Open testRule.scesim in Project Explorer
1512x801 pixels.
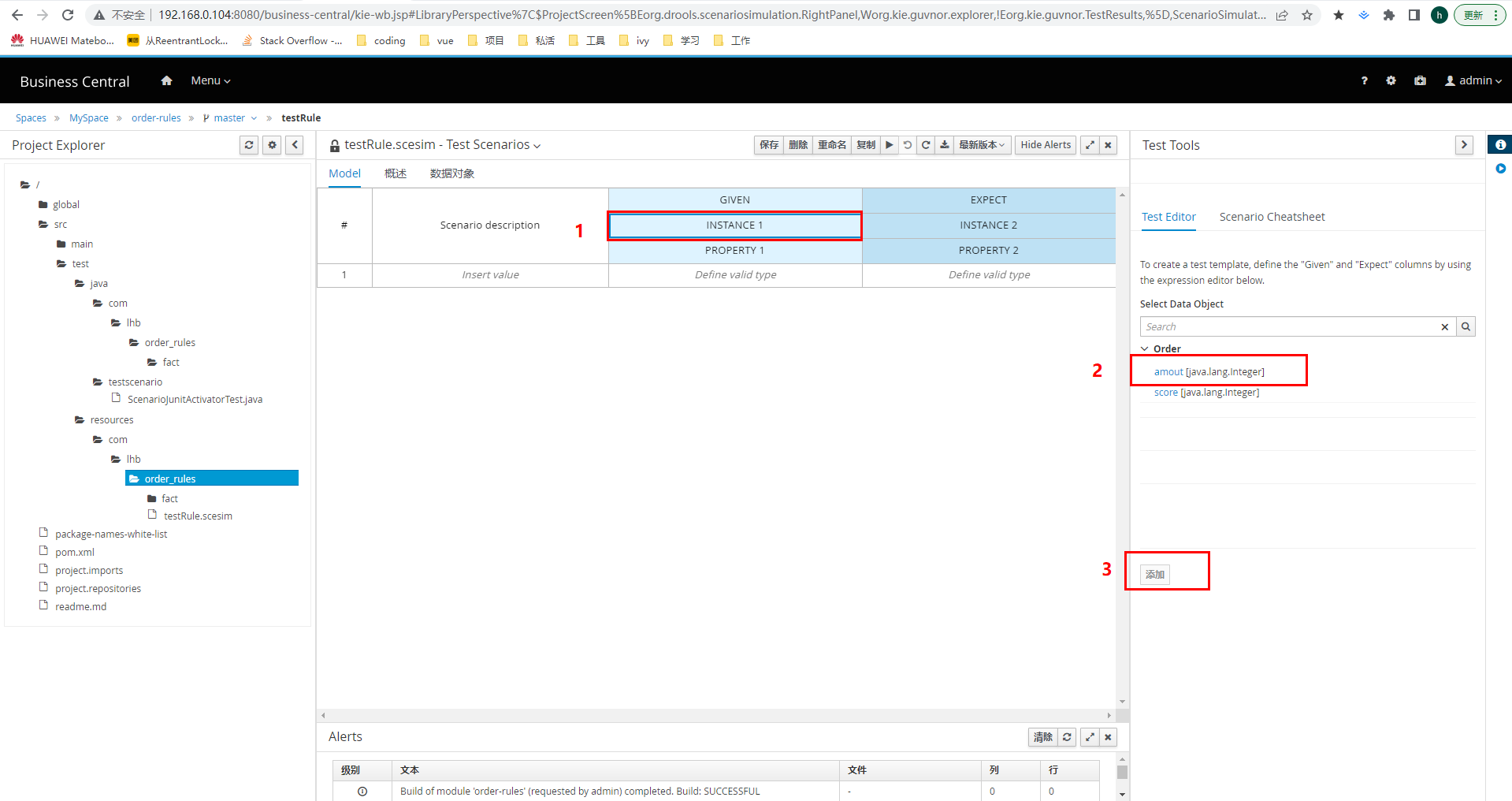pos(198,516)
